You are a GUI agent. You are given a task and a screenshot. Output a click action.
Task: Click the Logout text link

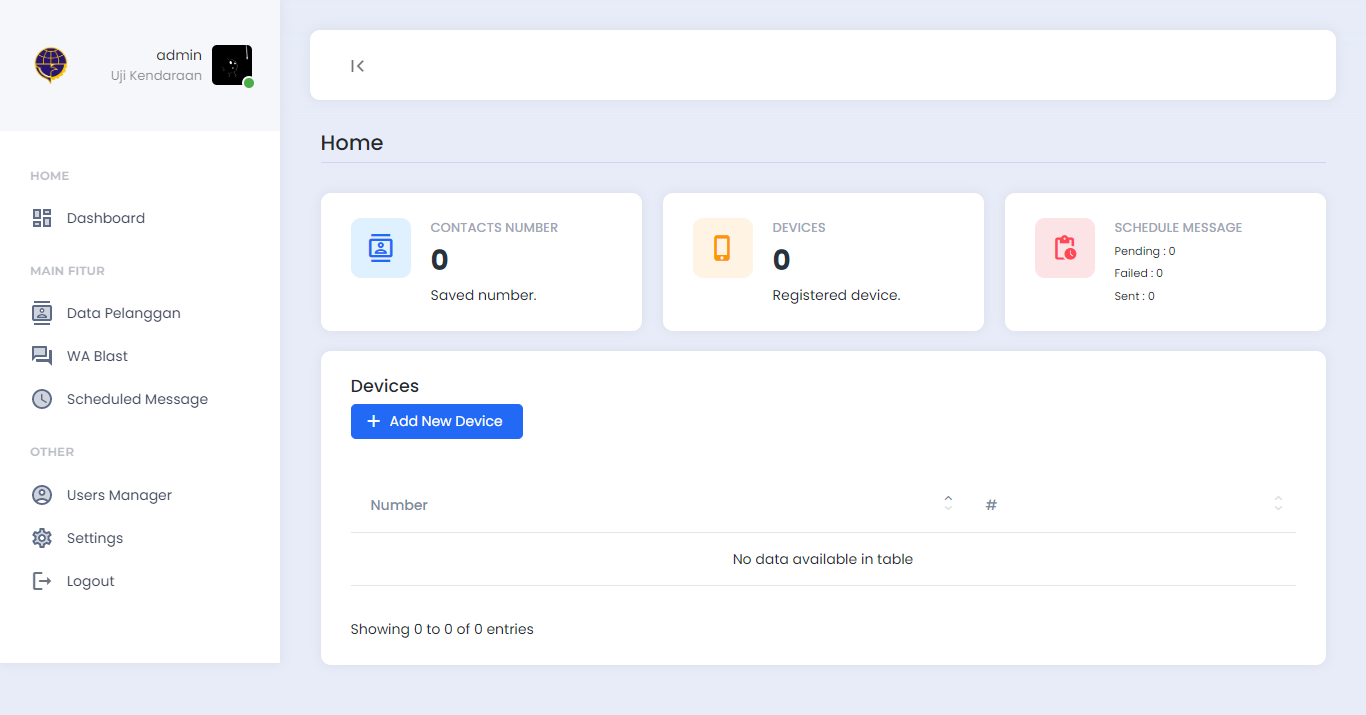pyautogui.click(x=90, y=580)
